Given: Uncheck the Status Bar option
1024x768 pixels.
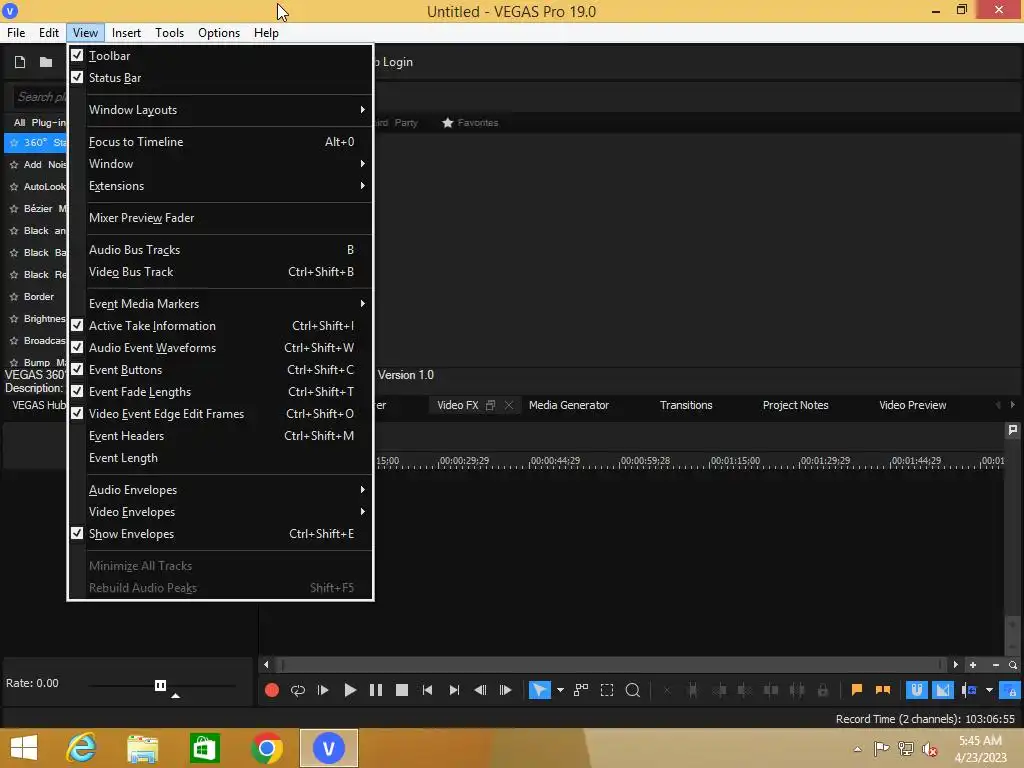Looking at the screenshot, I should [x=221, y=78].
